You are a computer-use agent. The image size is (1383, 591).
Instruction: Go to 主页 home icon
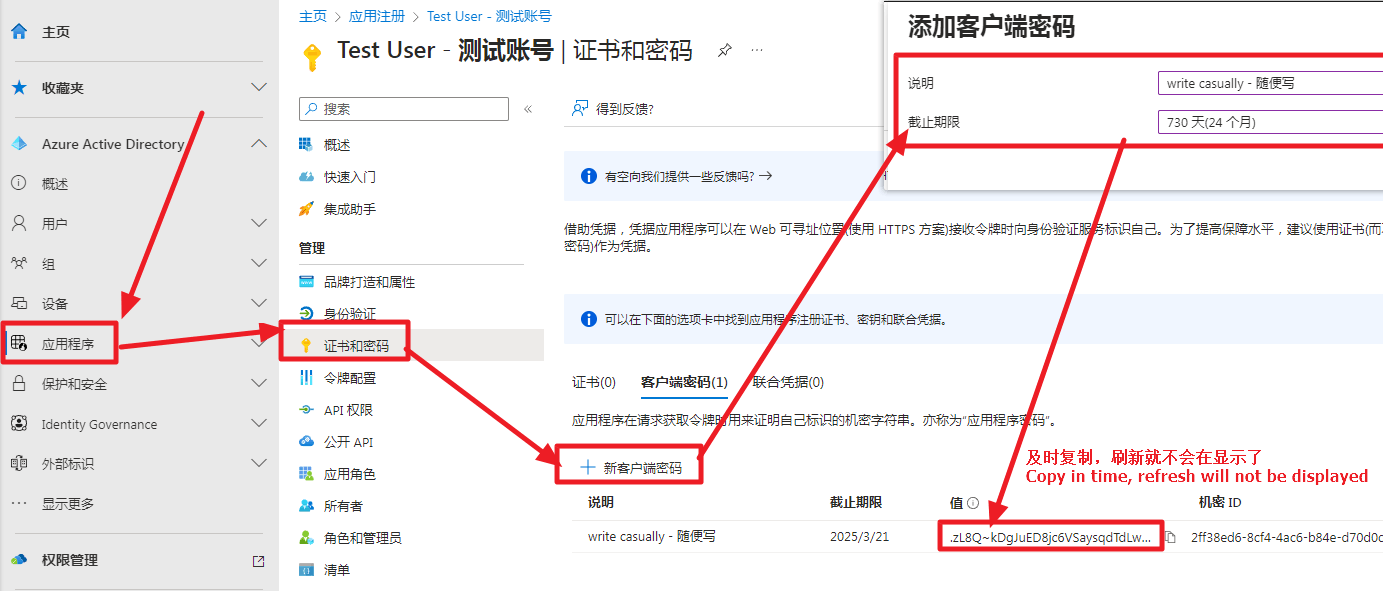19,32
